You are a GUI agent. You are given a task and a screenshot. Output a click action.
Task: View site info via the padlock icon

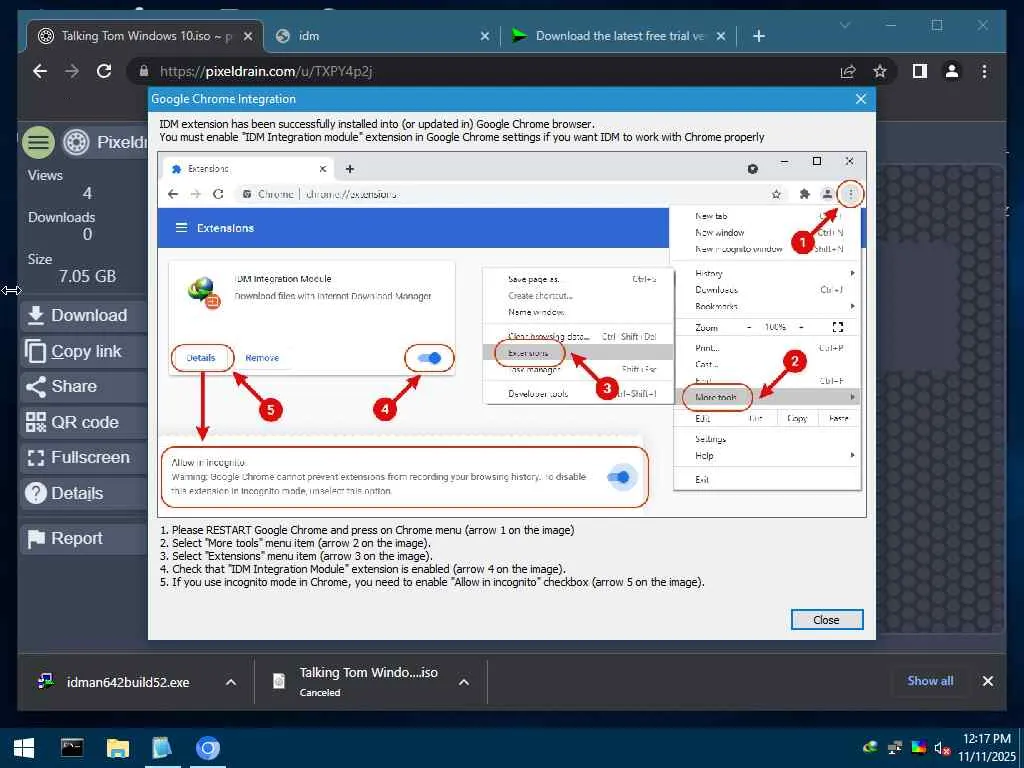144,71
